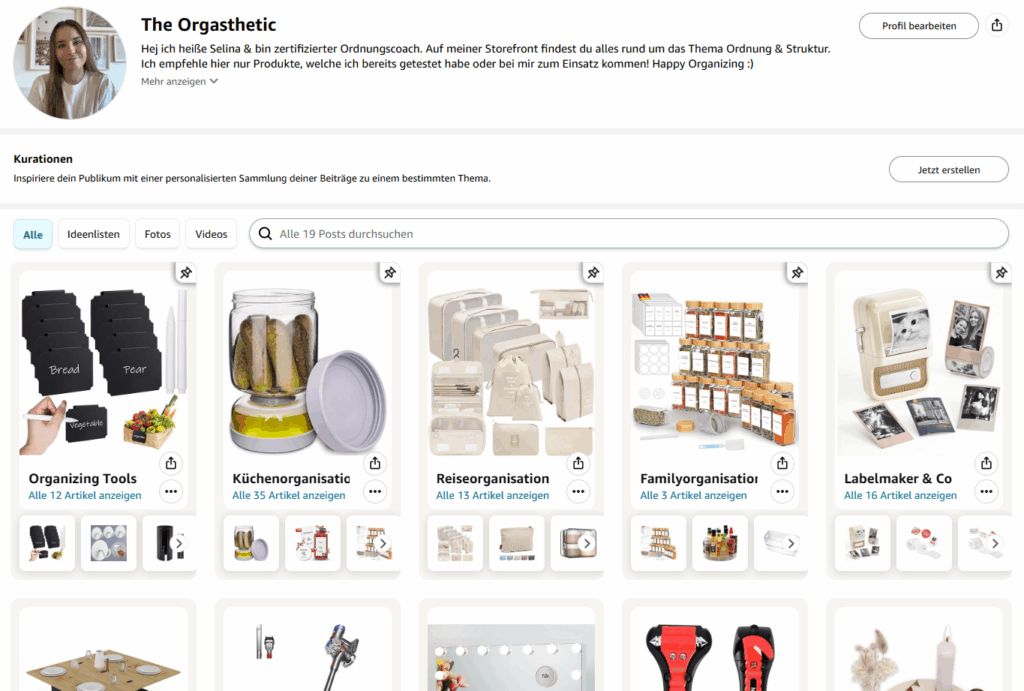Share the Reiseorganisation list
The image size is (1024, 691).
point(579,463)
